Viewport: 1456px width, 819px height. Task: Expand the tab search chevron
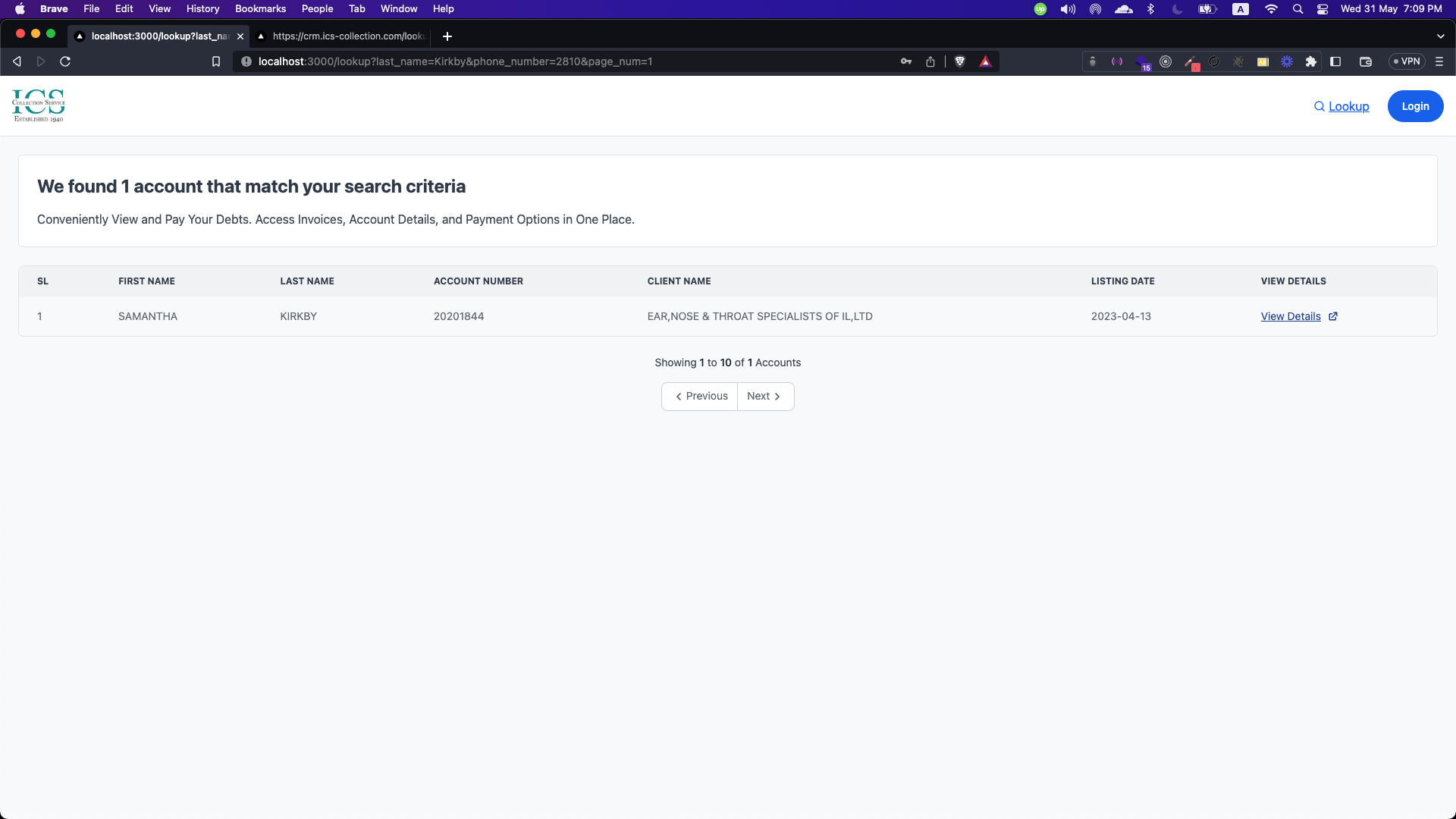point(1440,36)
